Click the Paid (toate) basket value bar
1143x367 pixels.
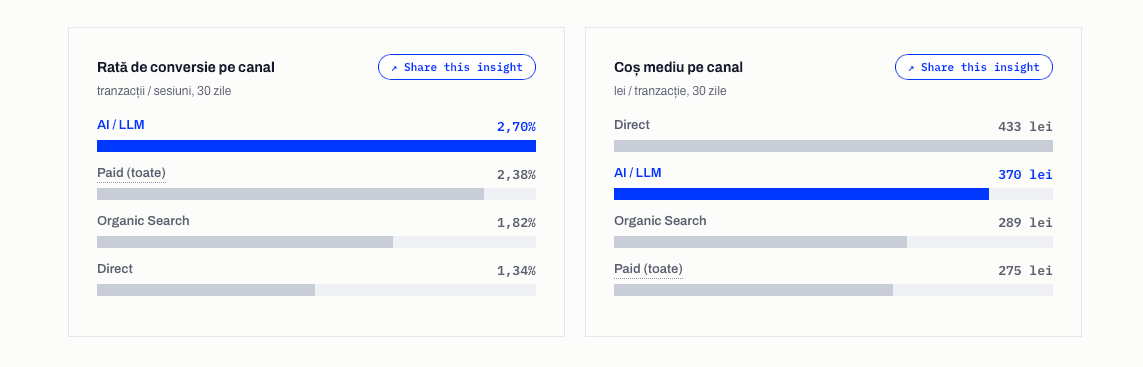pyautogui.click(x=833, y=290)
